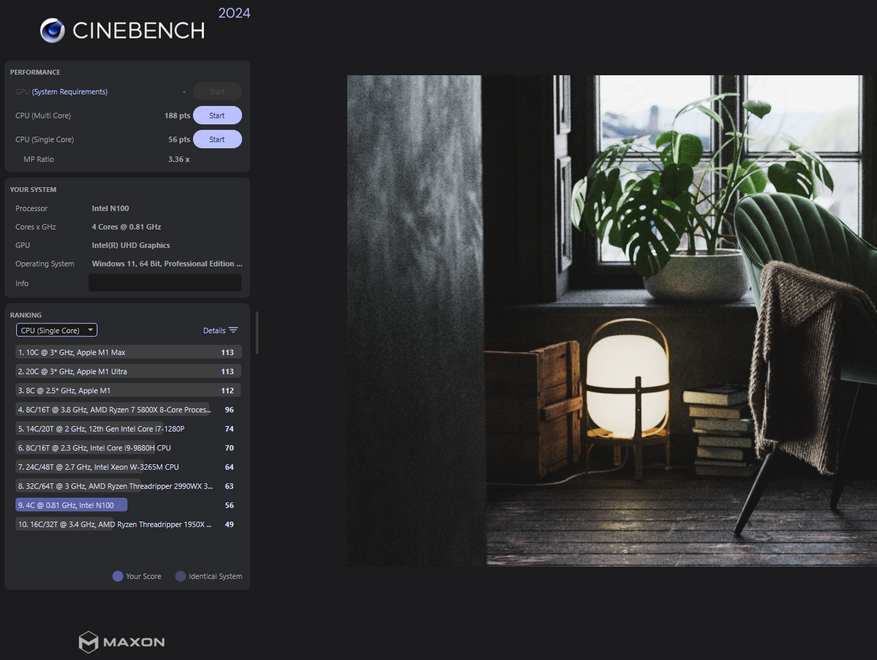
Task: Click the ranking panel scrollbar
Action: pos(257,333)
